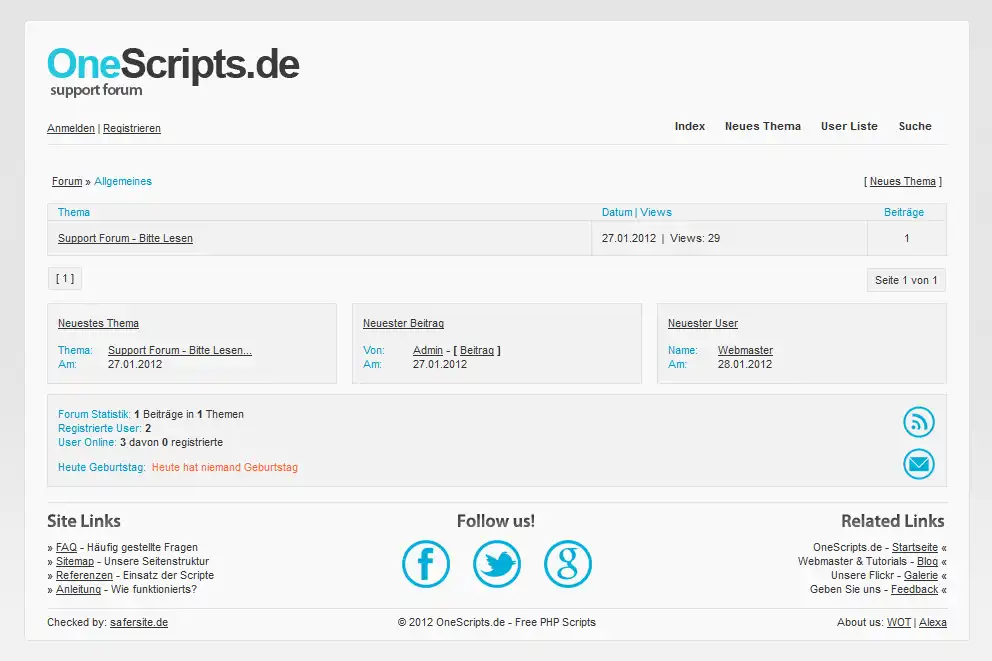
Task: Click the Anmelden link
Action: [x=71, y=128]
